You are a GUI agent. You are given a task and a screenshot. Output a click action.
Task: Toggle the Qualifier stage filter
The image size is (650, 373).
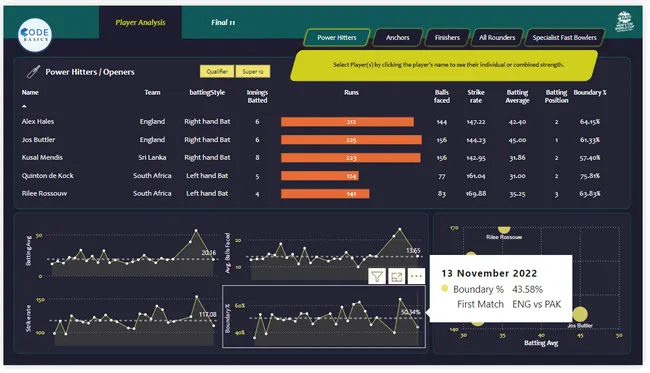[x=217, y=71]
